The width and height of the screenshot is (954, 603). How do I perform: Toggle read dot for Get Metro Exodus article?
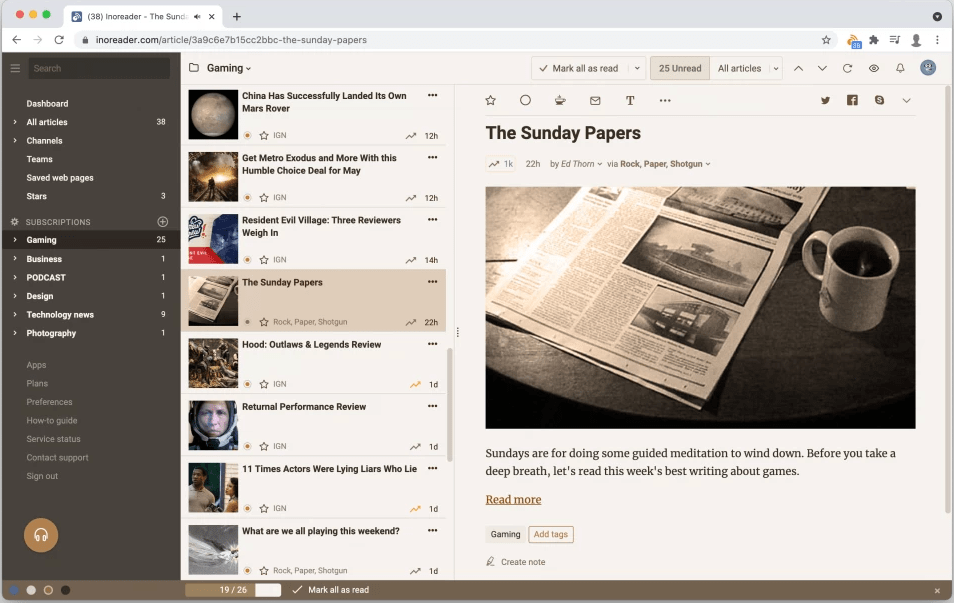coord(248,198)
